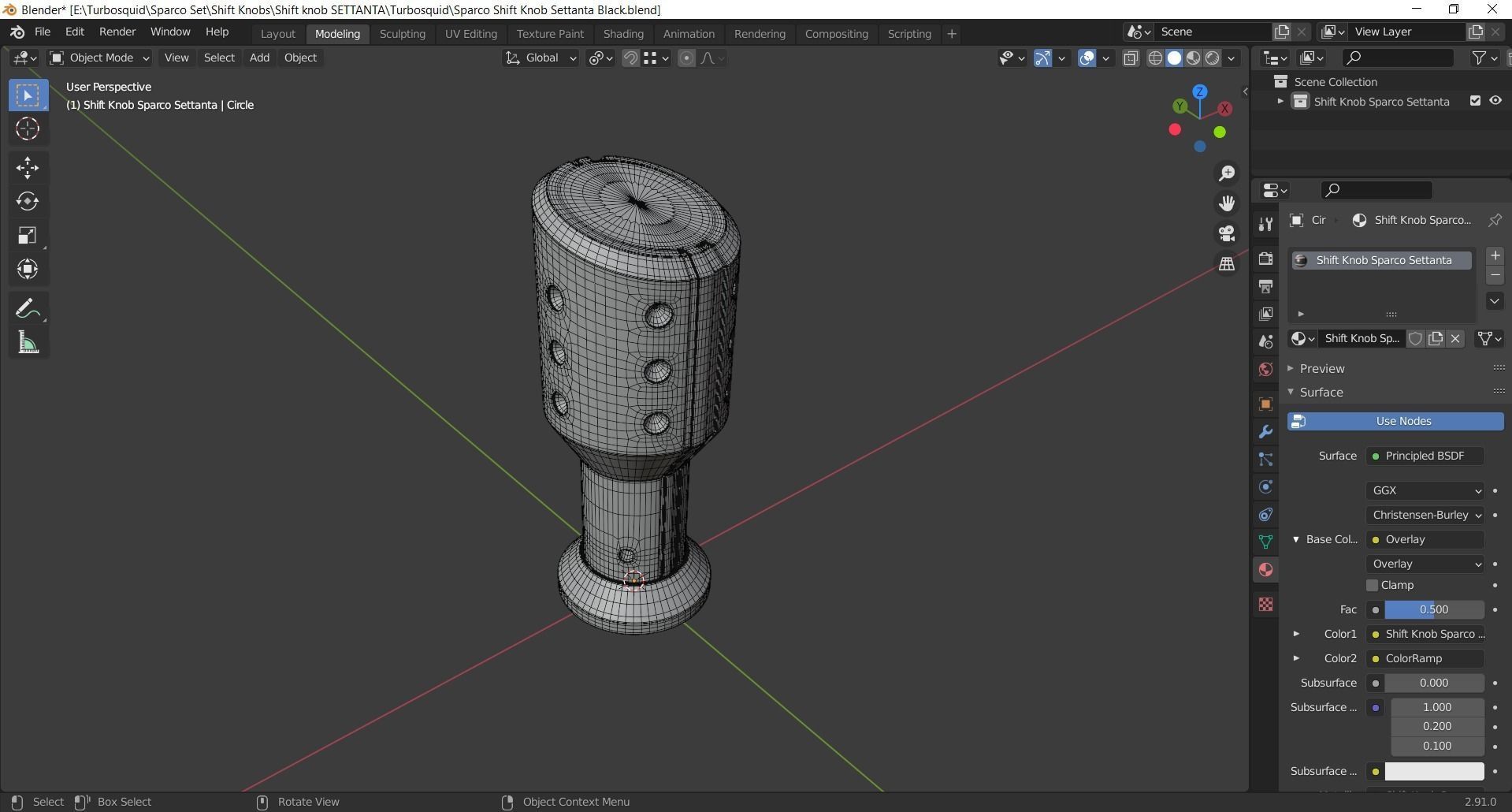The image size is (1512, 812).
Task: Click the viewport zoom magnifier icon
Action: 1227,173
